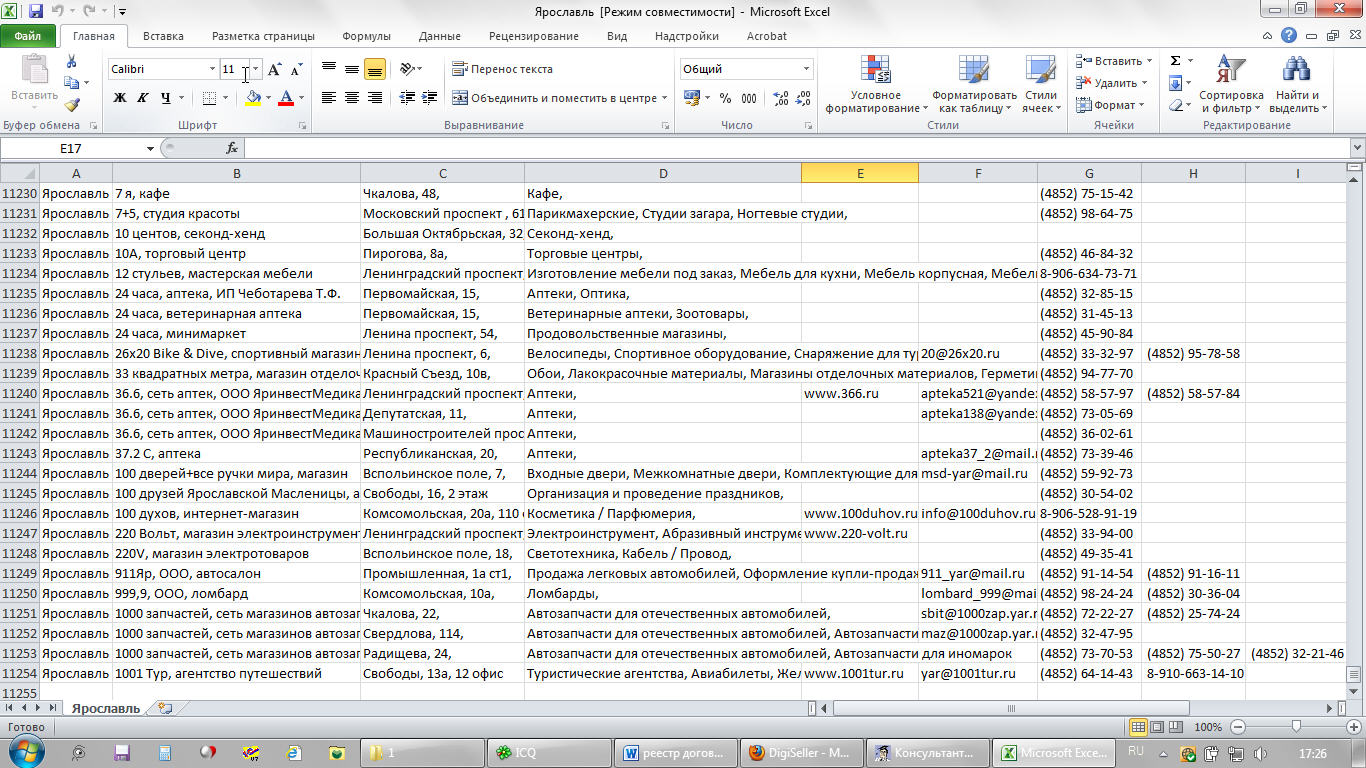Switch to Данные ribbon tab
1366x768 pixels.
(x=440, y=36)
